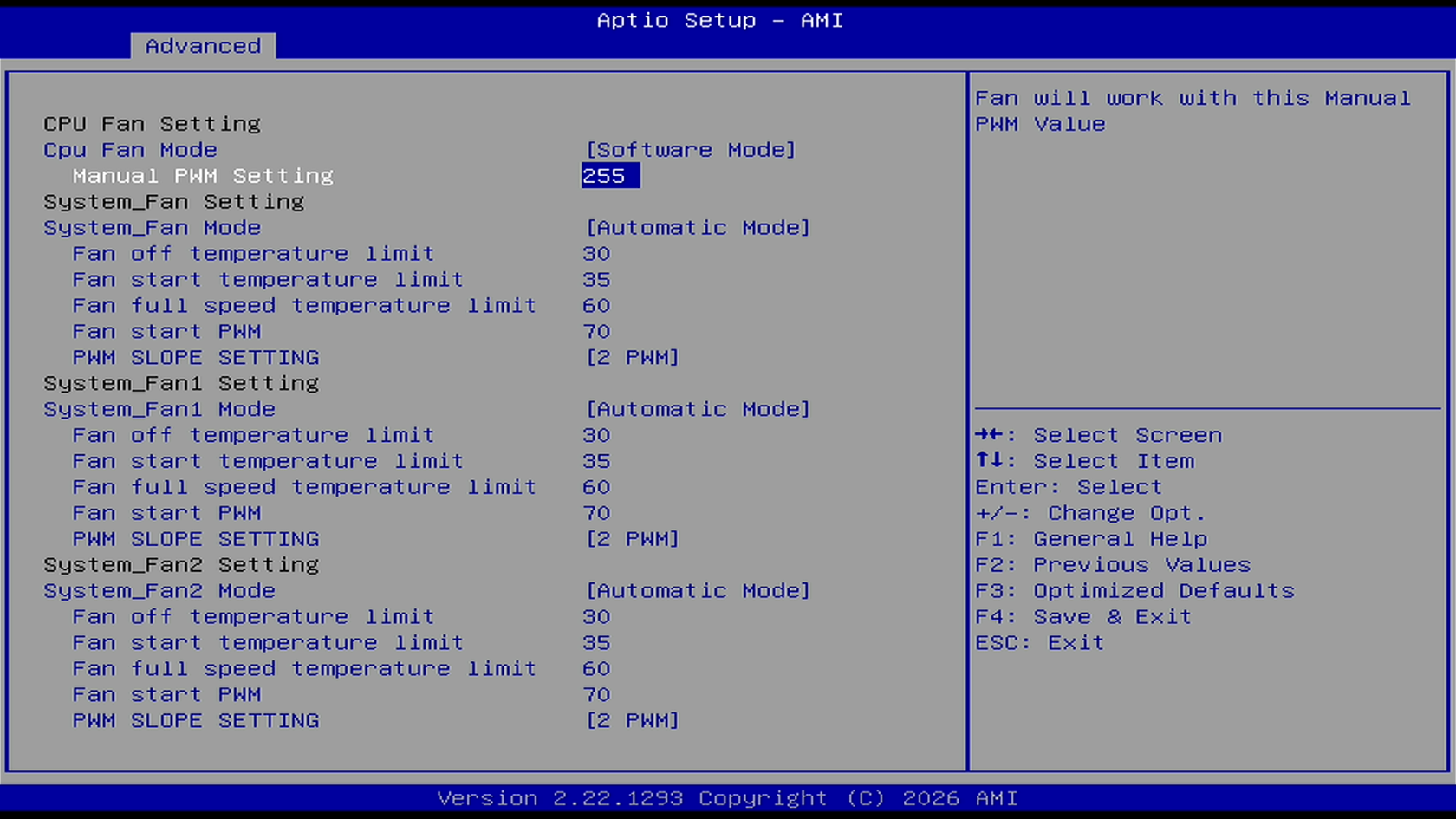Select the Manual PWM Setting label
Screen dimensions: 1456x819
click(x=203, y=176)
